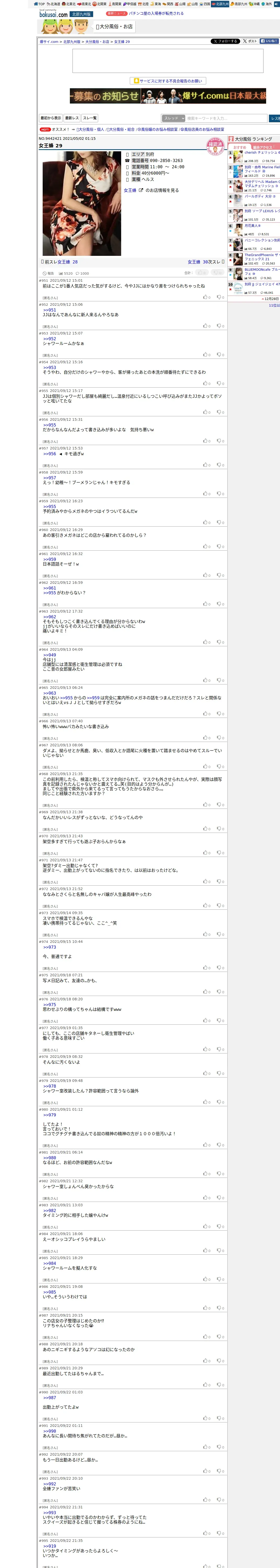280x1568 pixels.
Task: Go to the 北海道 region
Action: [54, 4]
